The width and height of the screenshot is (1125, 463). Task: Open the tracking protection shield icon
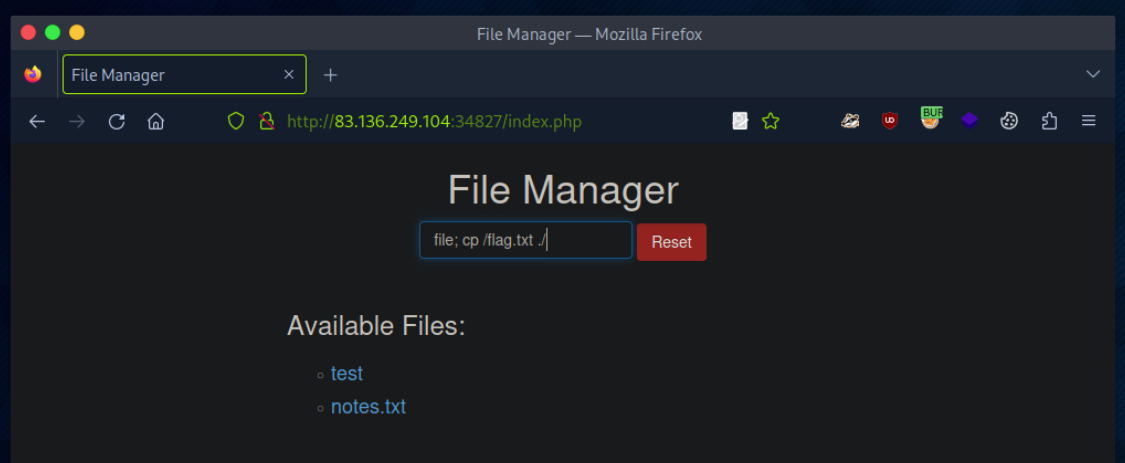(236, 122)
